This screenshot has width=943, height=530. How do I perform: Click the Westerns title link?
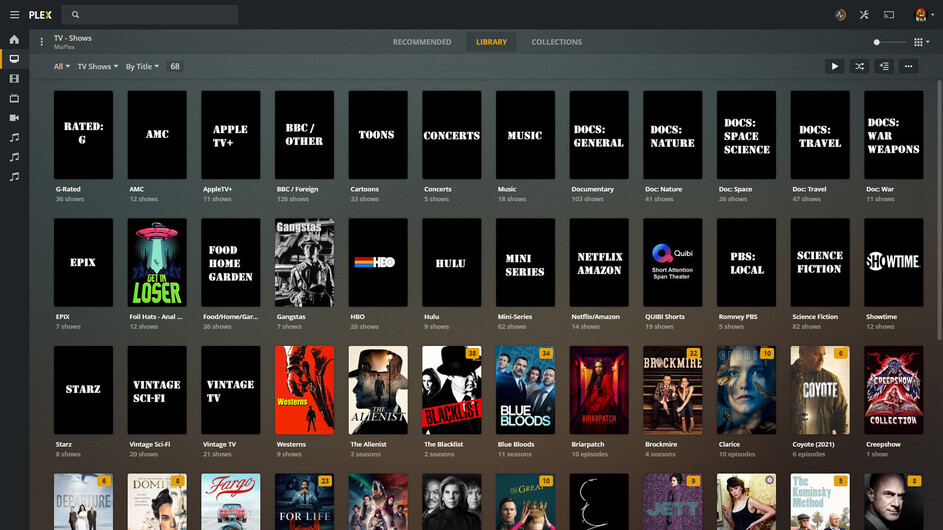pos(291,444)
